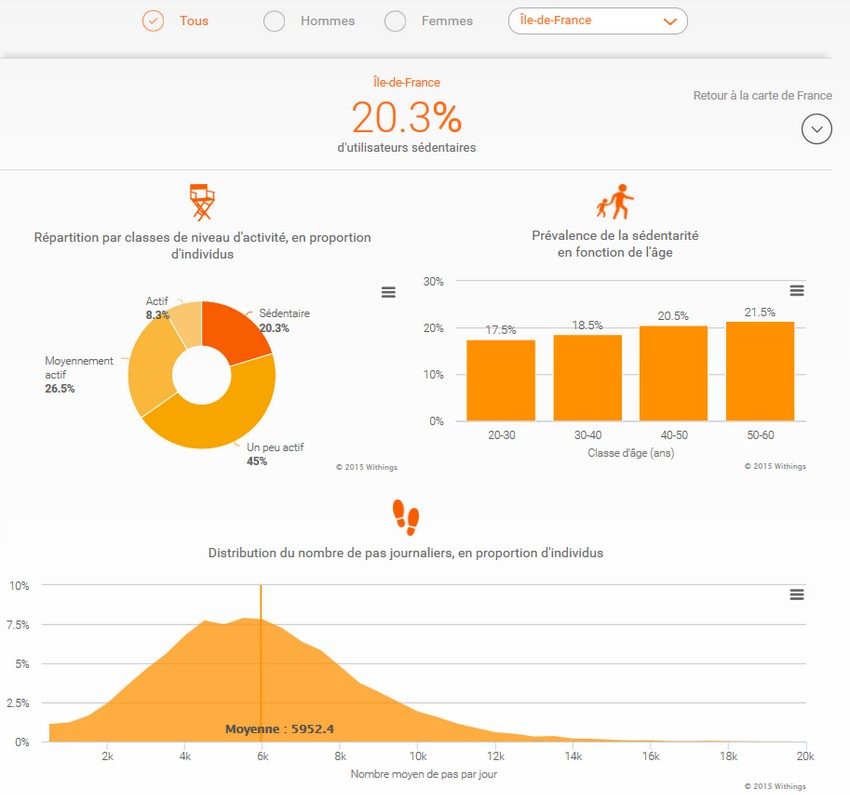Click the orange footprints icon
Image resolution: width=850 pixels, height=795 pixels.
click(x=405, y=516)
